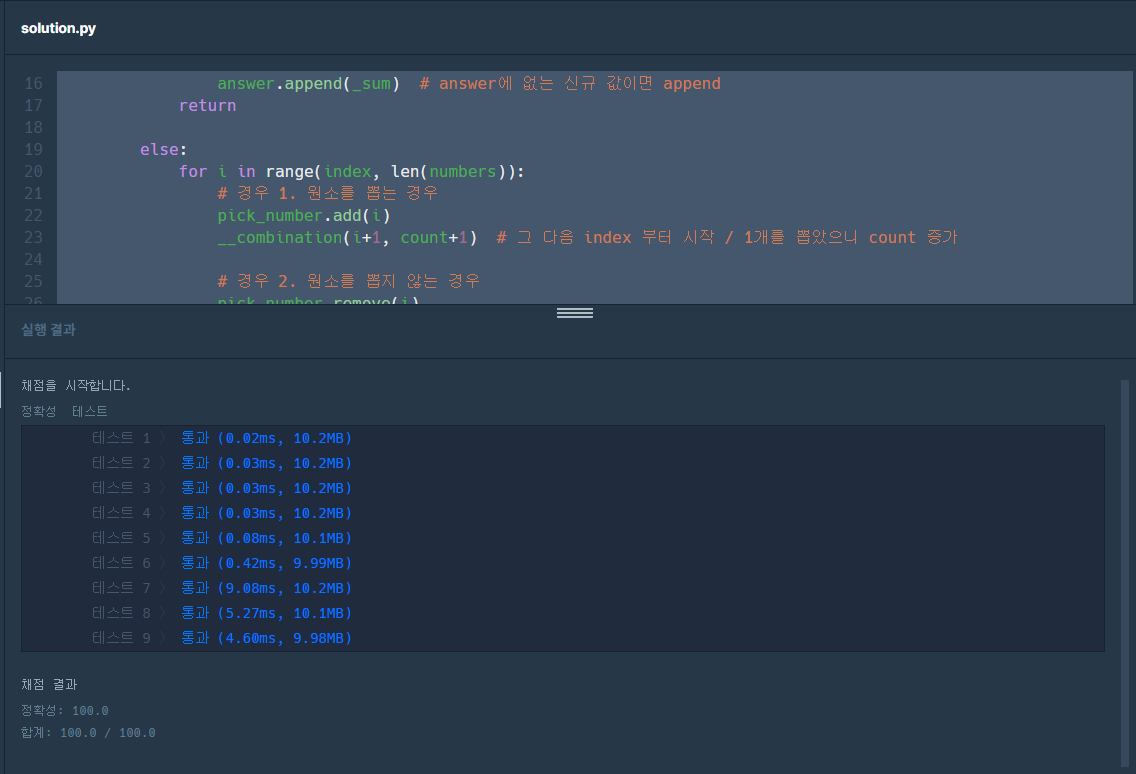Click the comment about count 증가 on line 23
Image resolution: width=1136 pixels, height=774 pixels.
point(727,237)
